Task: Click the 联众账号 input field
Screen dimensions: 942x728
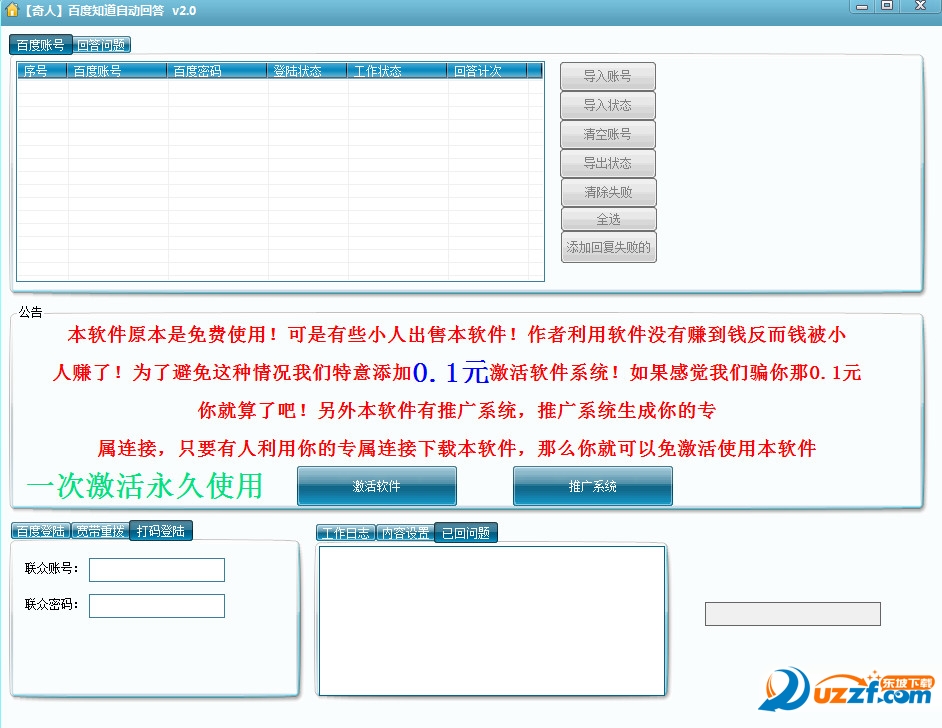Action: coord(157,569)
